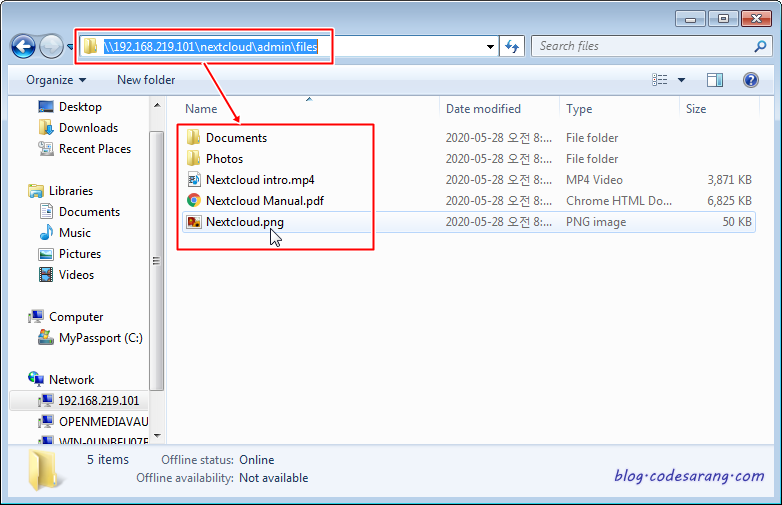This screenshot has height=505, width=782.
Task: Open the Videos library
Action: pos(76,275)
